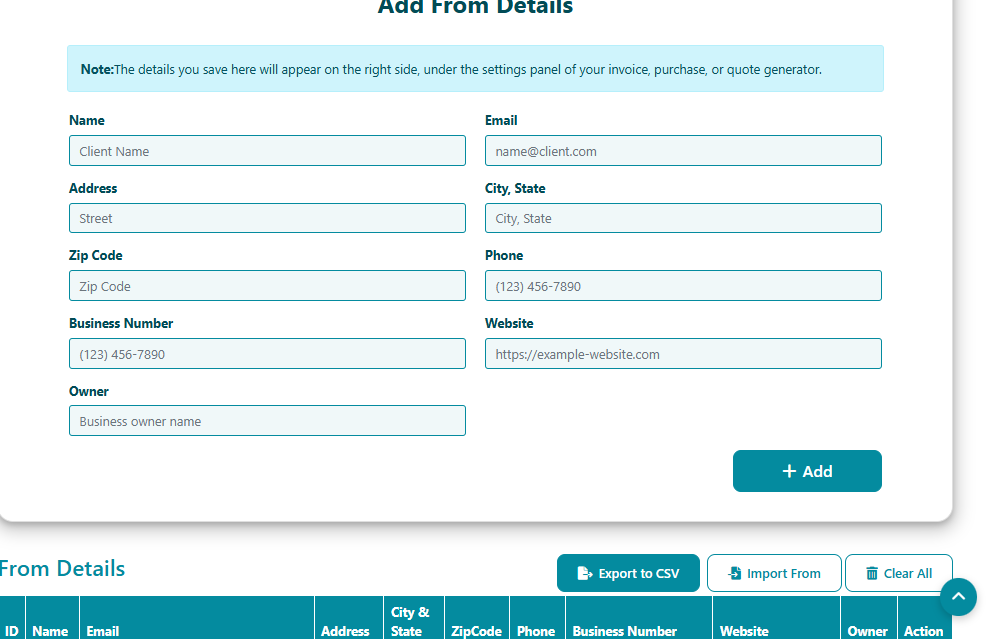Click the Export to CSV button

628,573
